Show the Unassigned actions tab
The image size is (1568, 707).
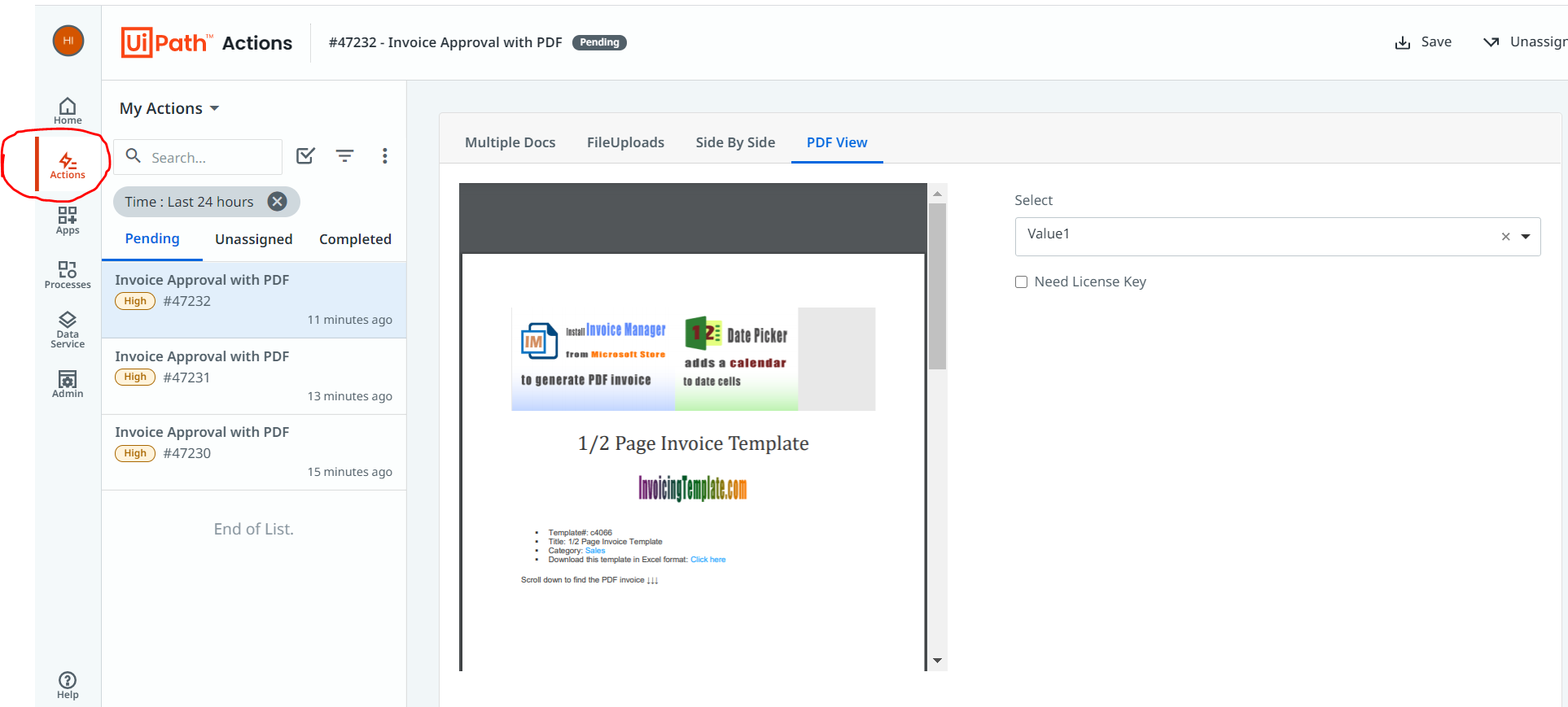click(x=254, y=239)
